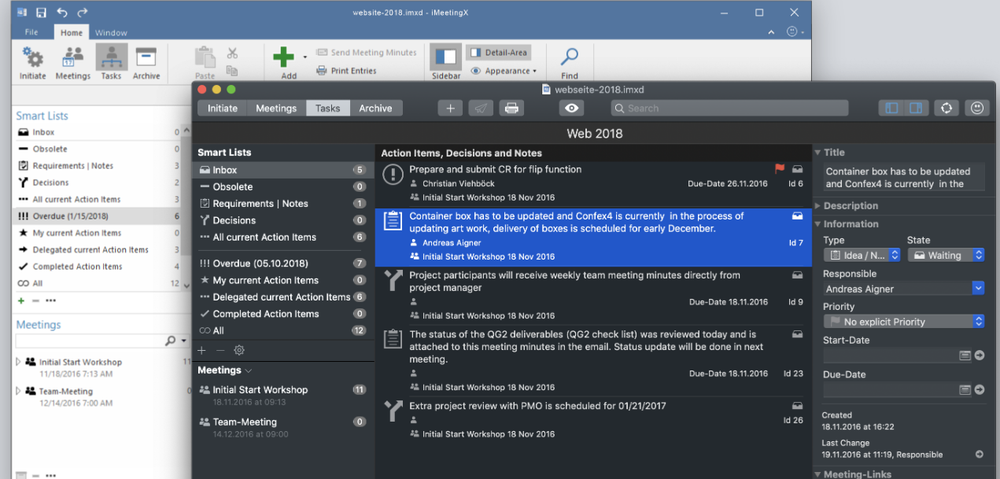This screenshot has width=1000, height=479.
Task: Click the Redo arrow in Windows quick access bar
Action: pyautogui.click(x=82, y=12)
